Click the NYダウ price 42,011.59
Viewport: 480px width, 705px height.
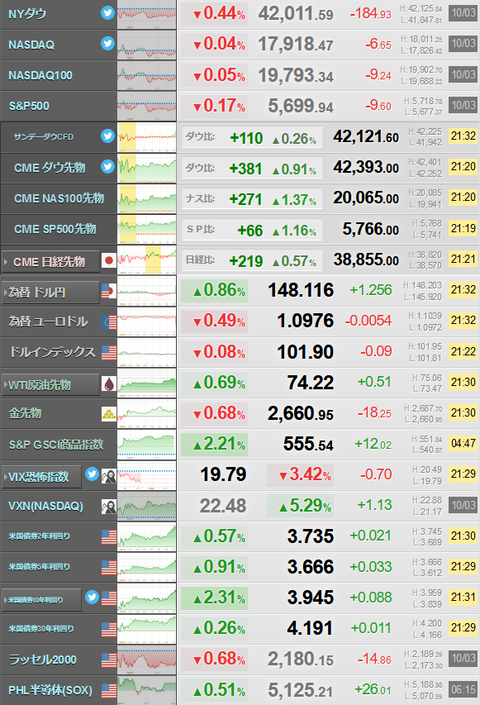click(x=296, y=14)
